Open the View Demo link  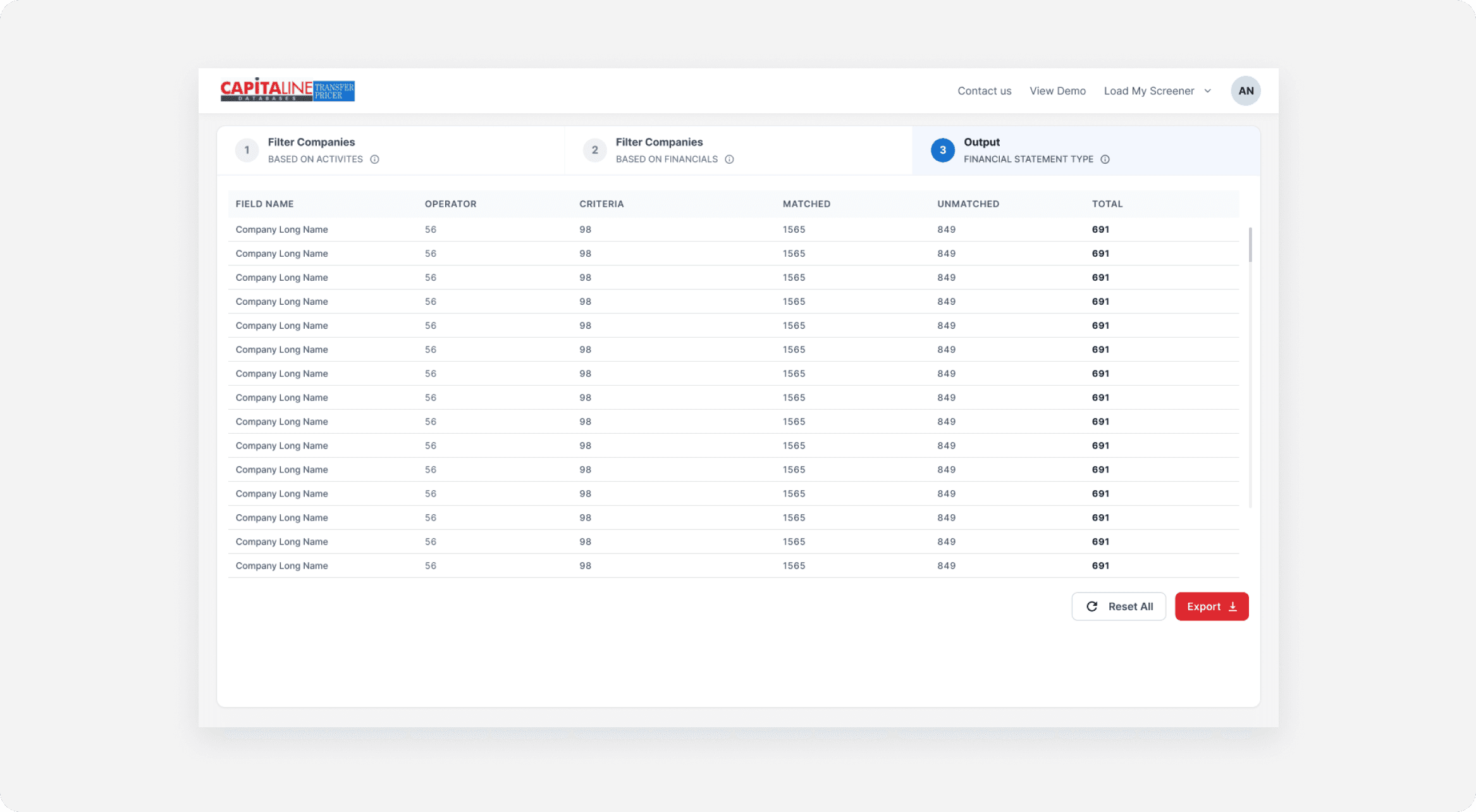(x=1057, y=91)
